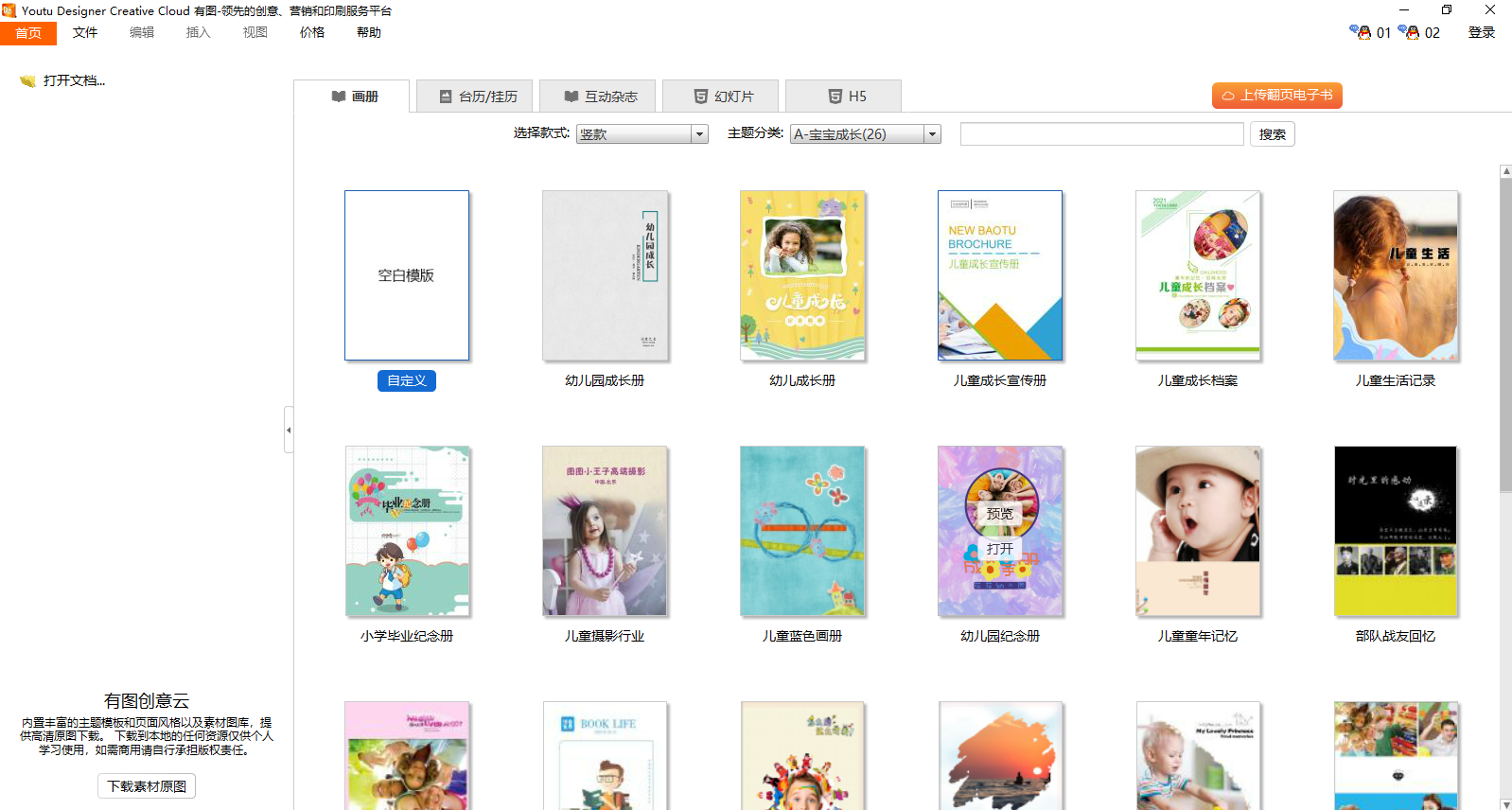The height and width of the screenshot is (810, 1512).
Task: Click the 01 QQ support icon
Action: point(1360,32)
